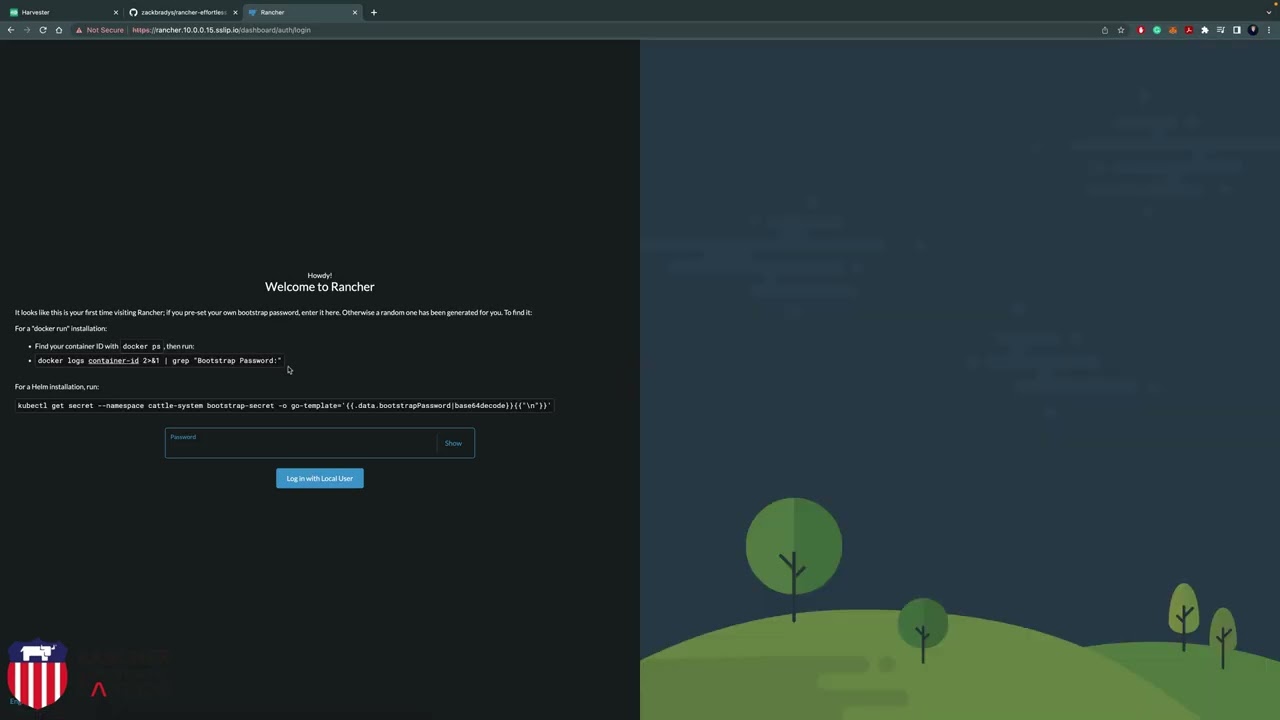Click the Welcome to Rancher heading
This screenshot has height=720, width=1280.
(x=320, y=287)
